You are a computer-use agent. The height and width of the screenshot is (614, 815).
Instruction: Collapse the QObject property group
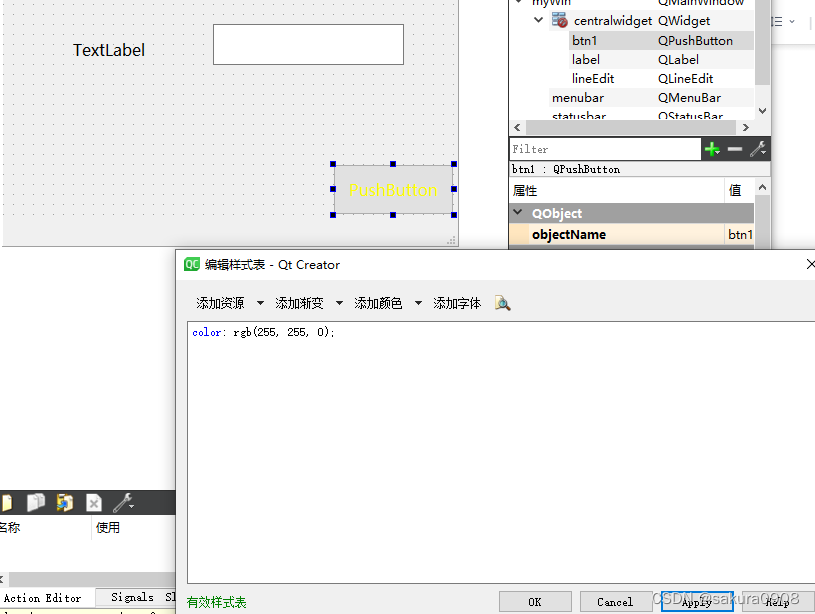518,212
